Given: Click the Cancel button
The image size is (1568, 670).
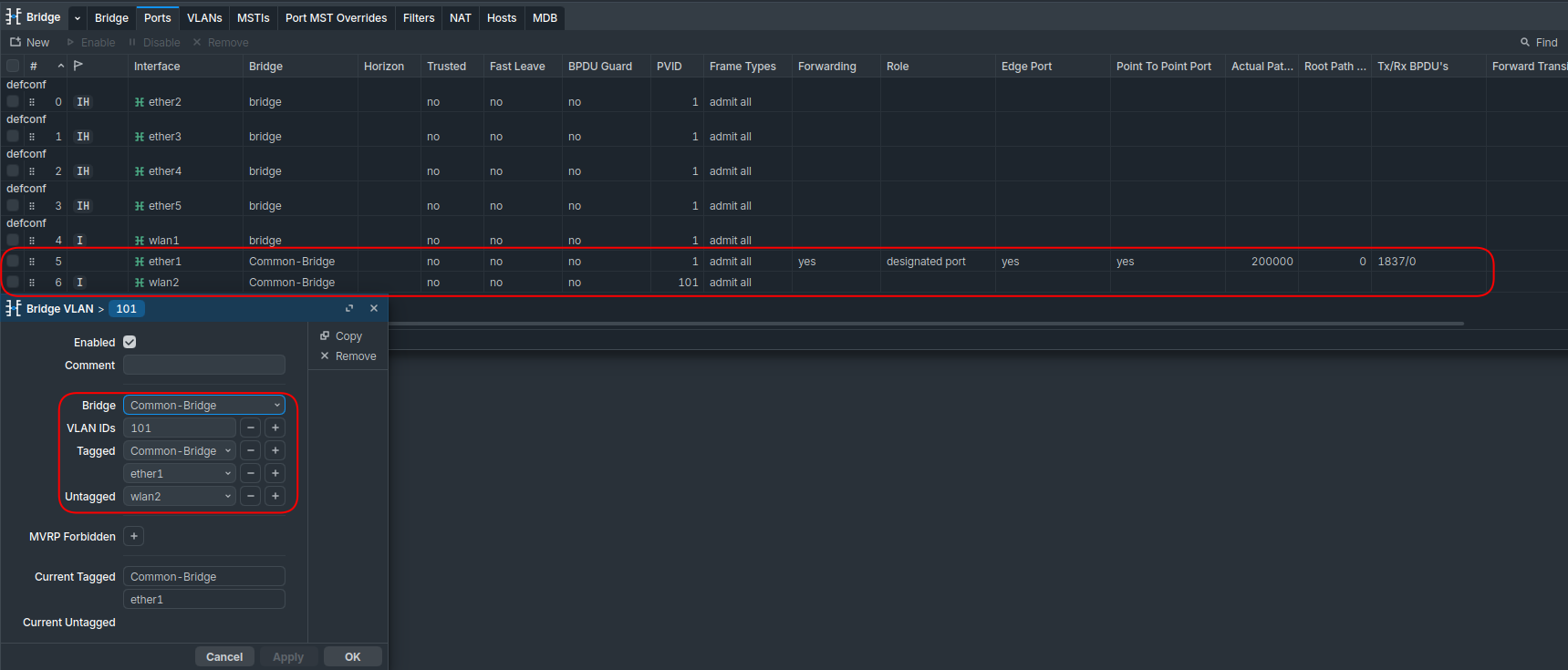Looking at the screenshot, I should [x=223, y=656].
